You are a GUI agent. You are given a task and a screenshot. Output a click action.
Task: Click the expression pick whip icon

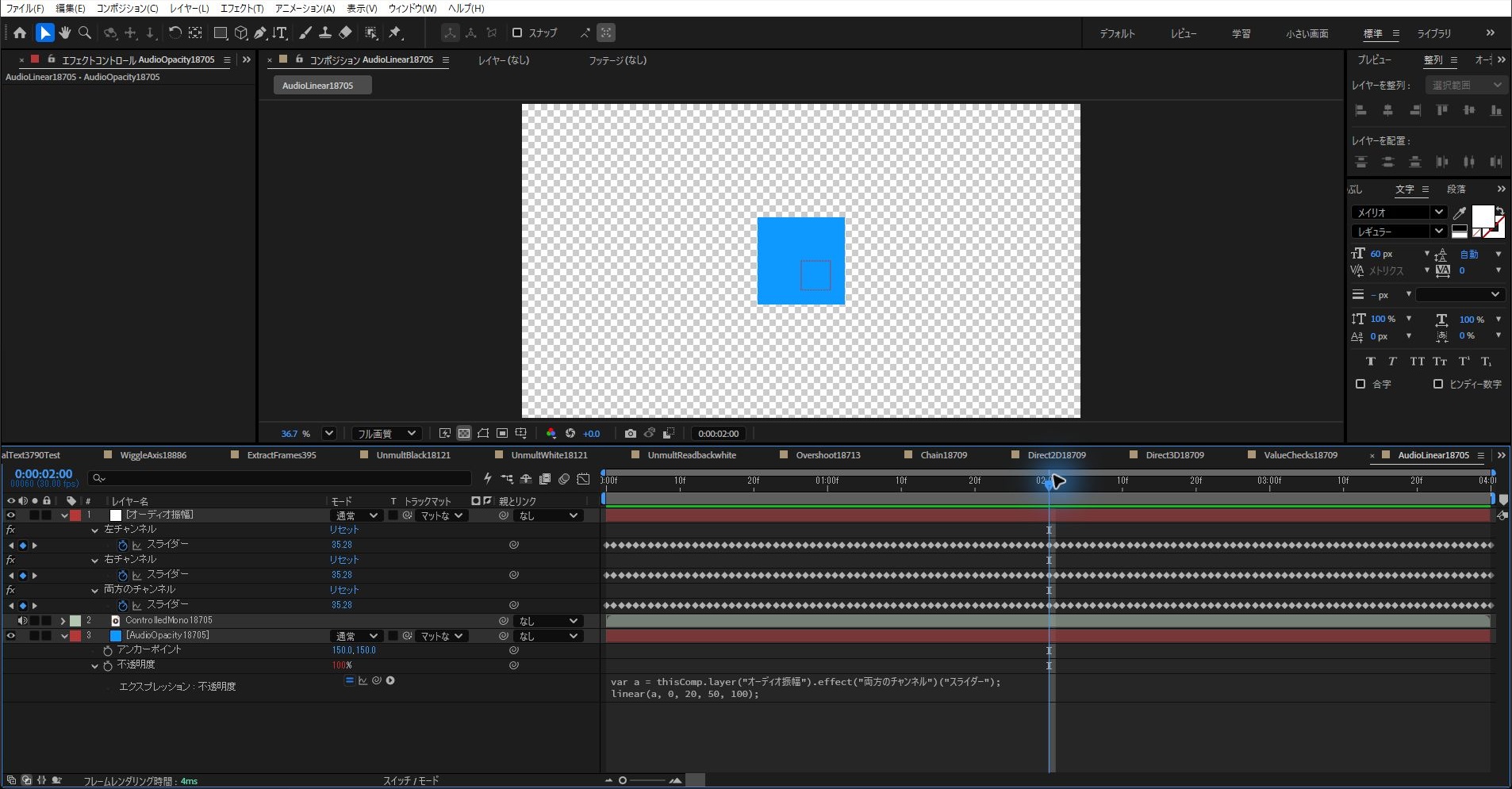point(377,680)
